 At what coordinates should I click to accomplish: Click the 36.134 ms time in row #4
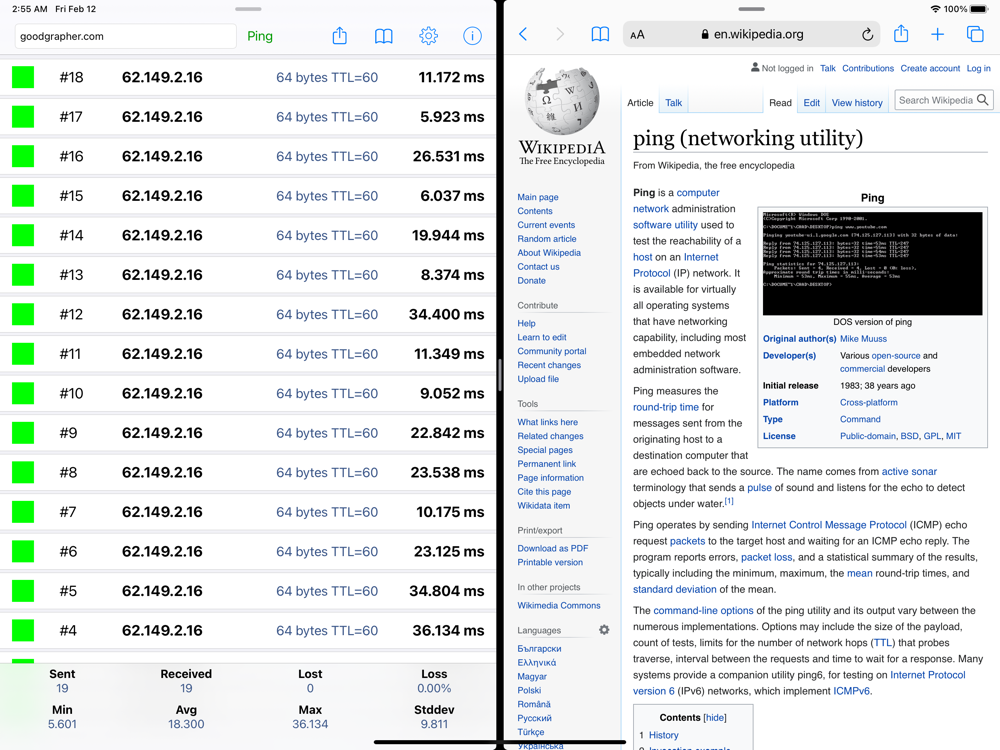[448, 631]
